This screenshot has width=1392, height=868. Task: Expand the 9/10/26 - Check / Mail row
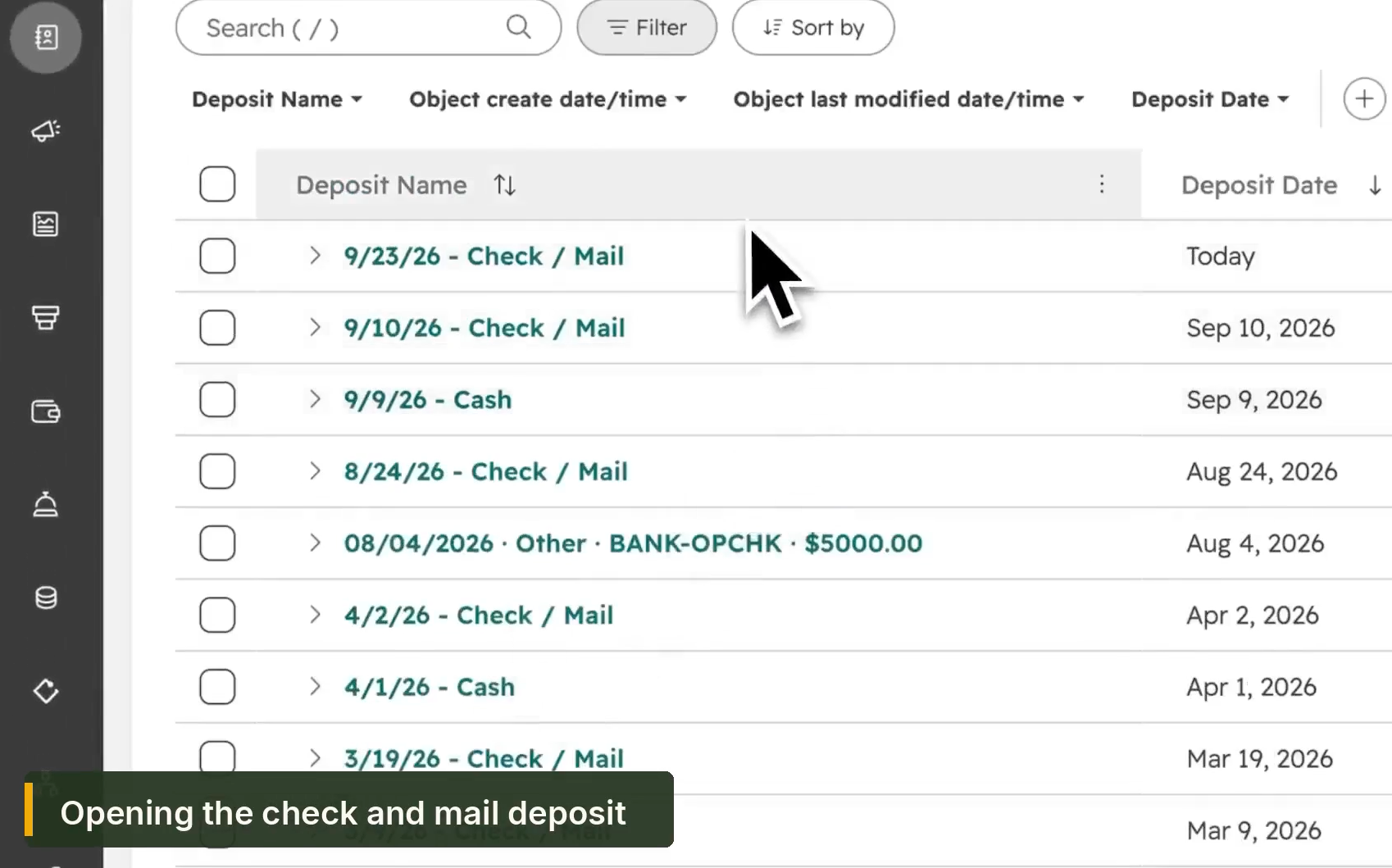[315, 328]
